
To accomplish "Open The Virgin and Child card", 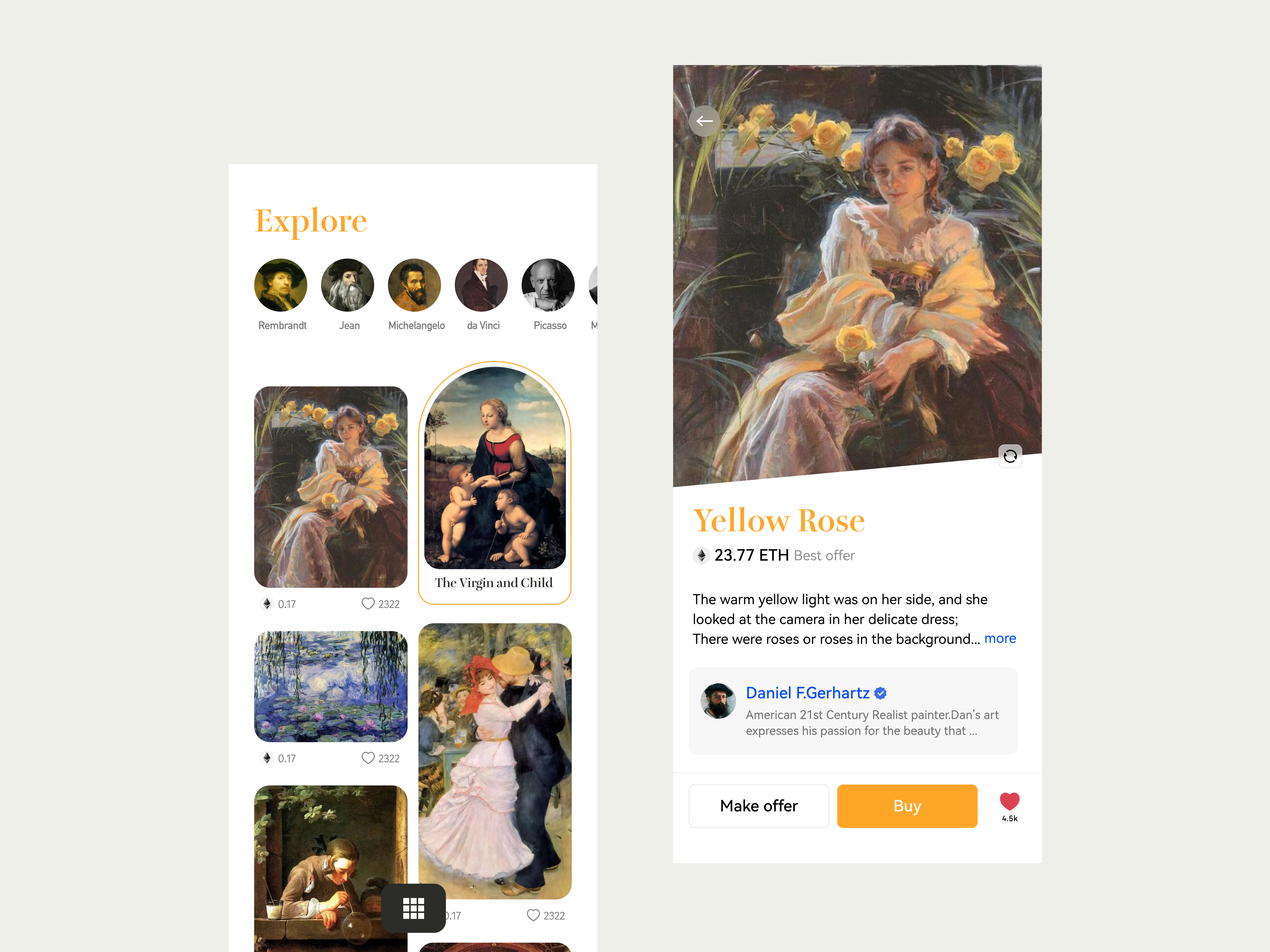I will (494, 483).
